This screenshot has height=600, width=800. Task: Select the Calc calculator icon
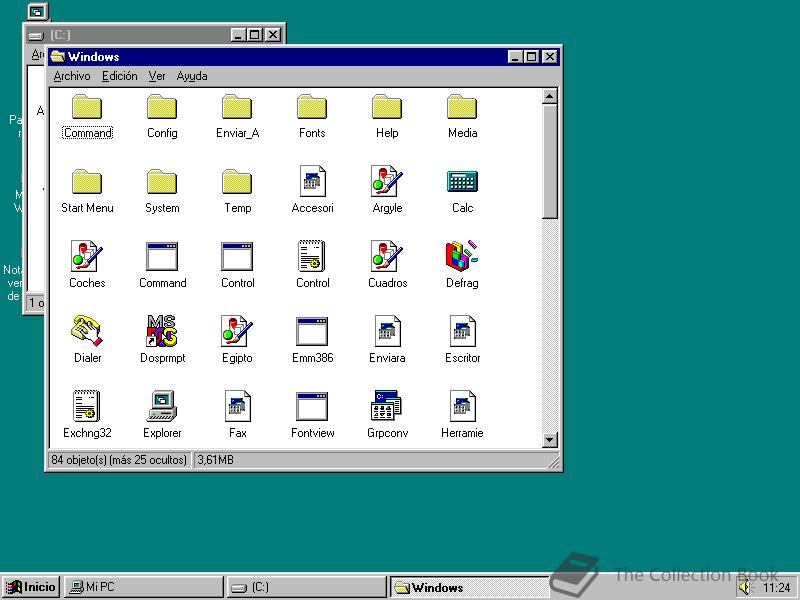(462, 181)
